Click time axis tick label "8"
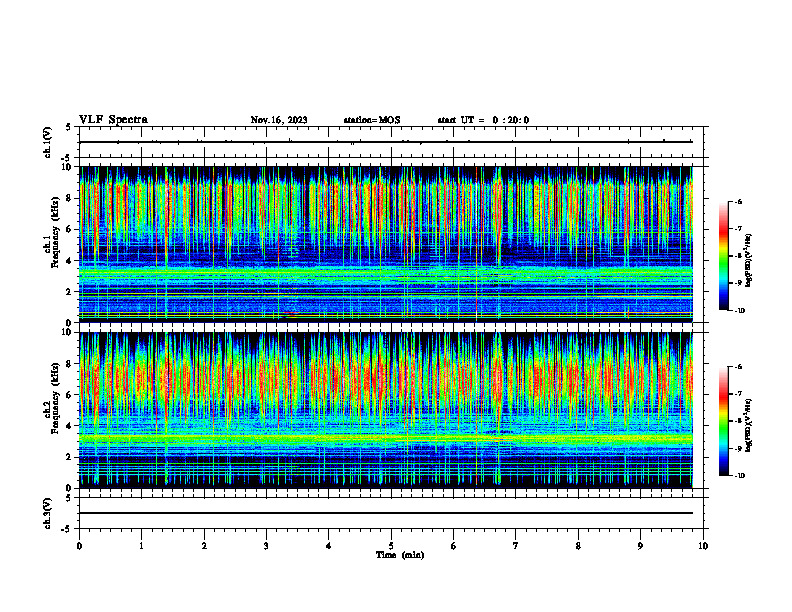Screen dimensions: 792x612 (x=578, y=546)
